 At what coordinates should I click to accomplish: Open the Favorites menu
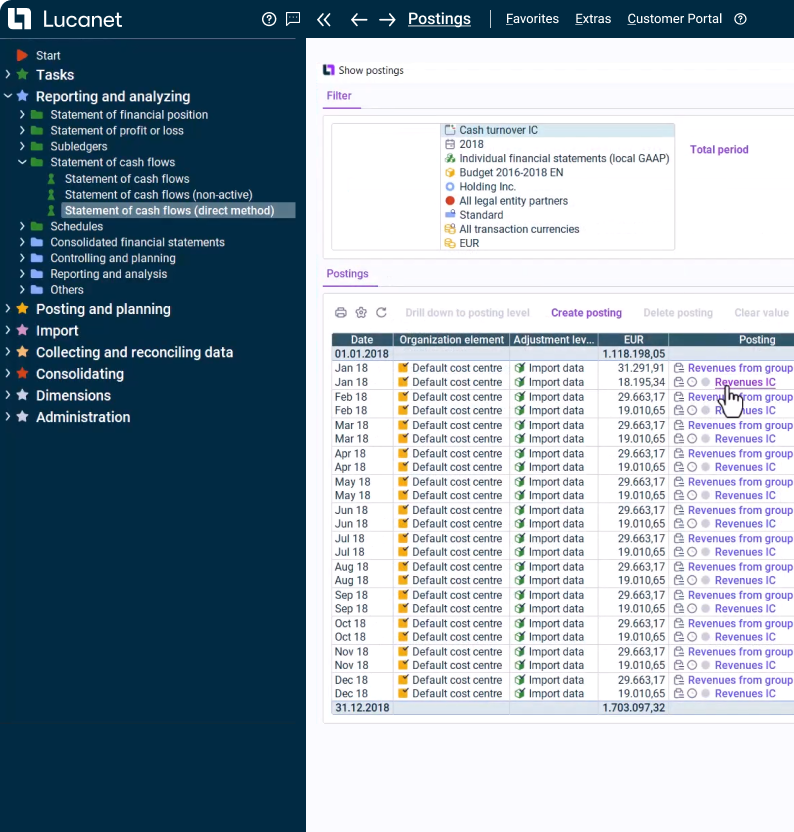coord(532,19)
